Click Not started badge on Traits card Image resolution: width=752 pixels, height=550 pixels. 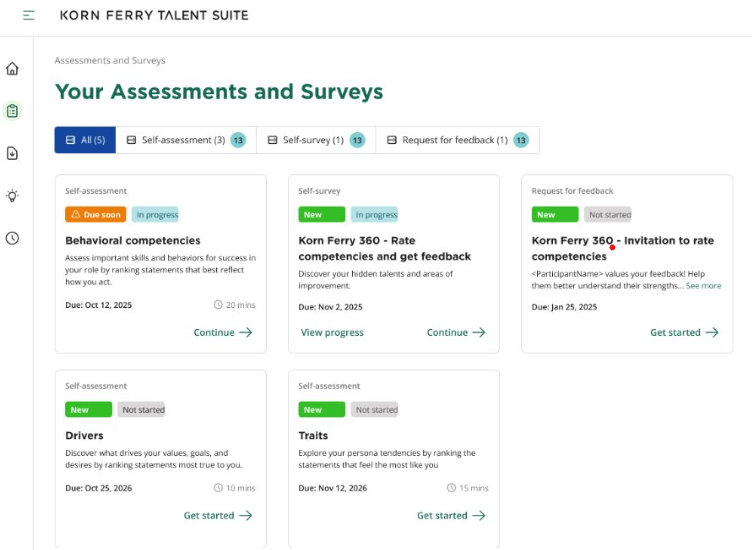click(x=376, y=410)
